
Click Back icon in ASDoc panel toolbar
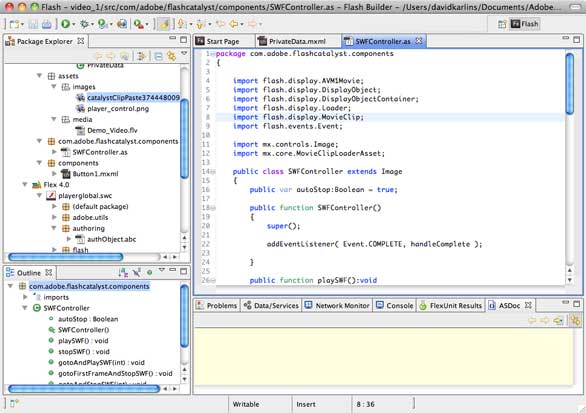tap(532, 320)
